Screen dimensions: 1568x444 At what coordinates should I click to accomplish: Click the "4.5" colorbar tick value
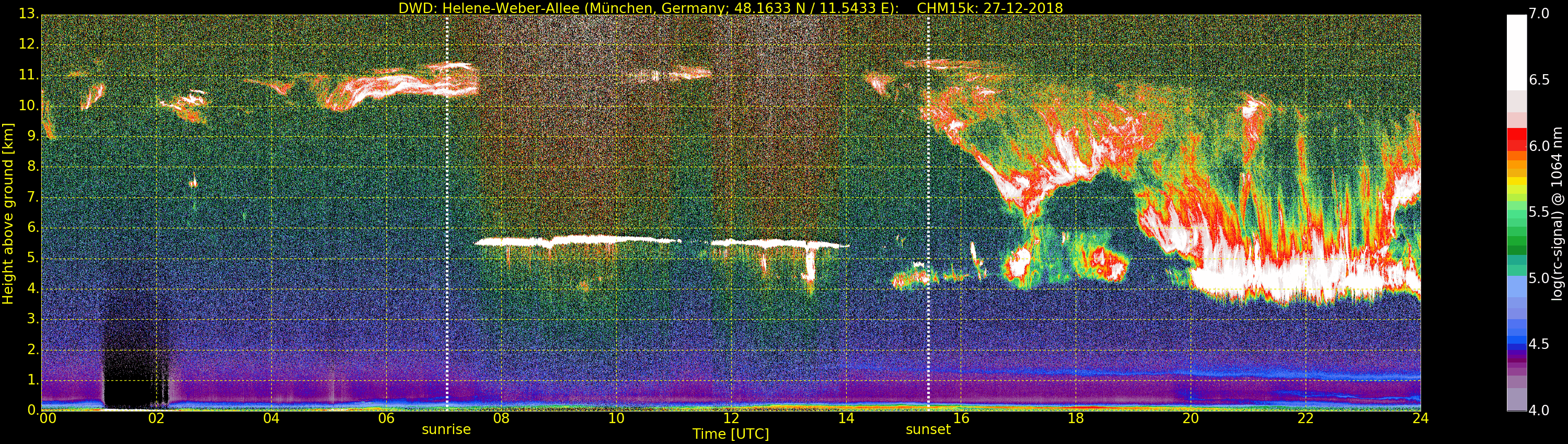click(x=1539, y=344)
